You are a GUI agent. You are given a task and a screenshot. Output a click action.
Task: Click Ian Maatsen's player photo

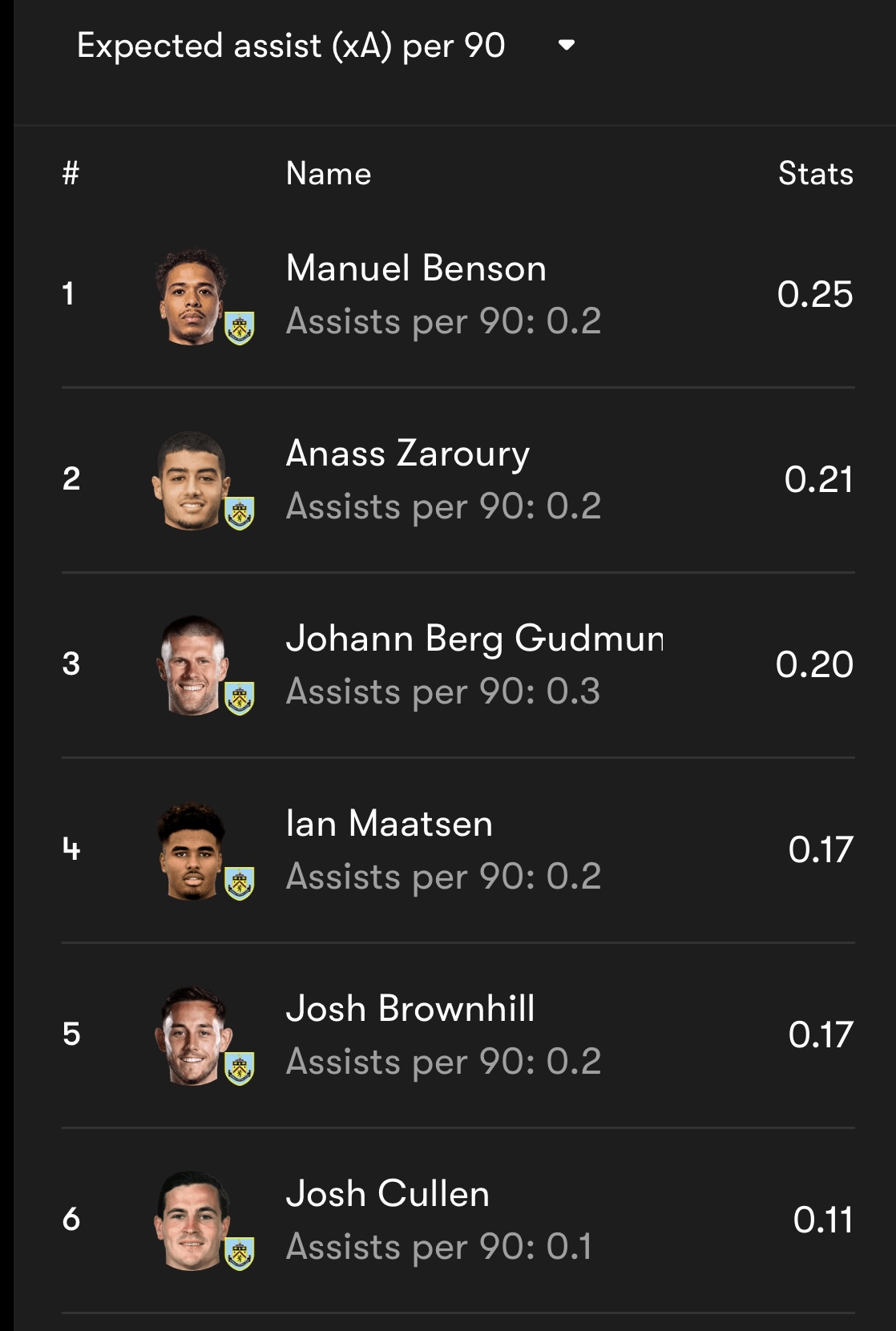[x=192, y=851]
